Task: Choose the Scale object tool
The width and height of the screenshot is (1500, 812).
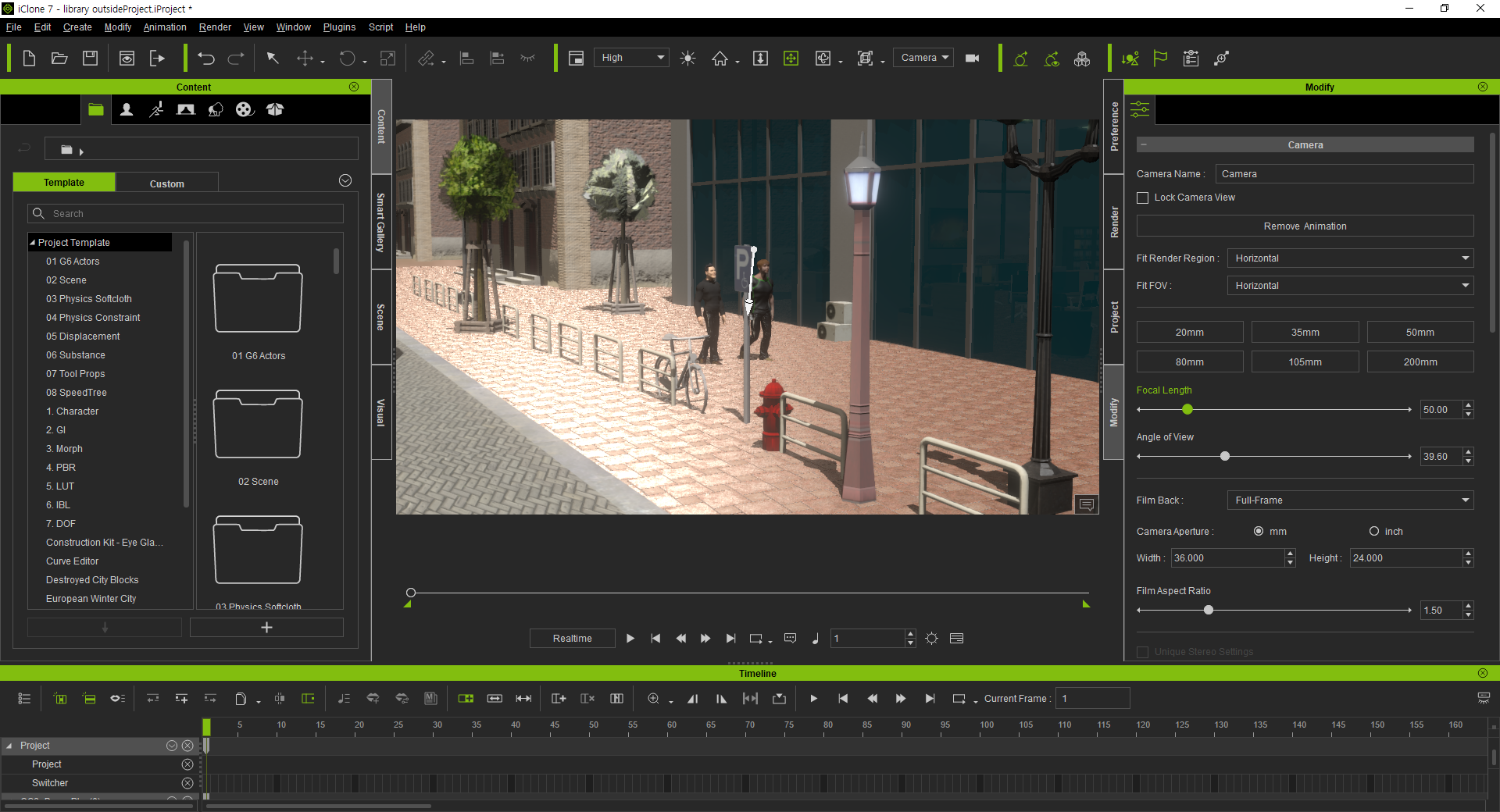Action: [x=387, y=59]
